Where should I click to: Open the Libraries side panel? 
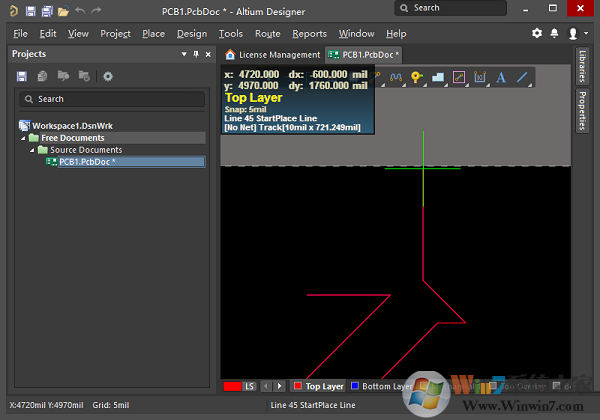point(582,66)
